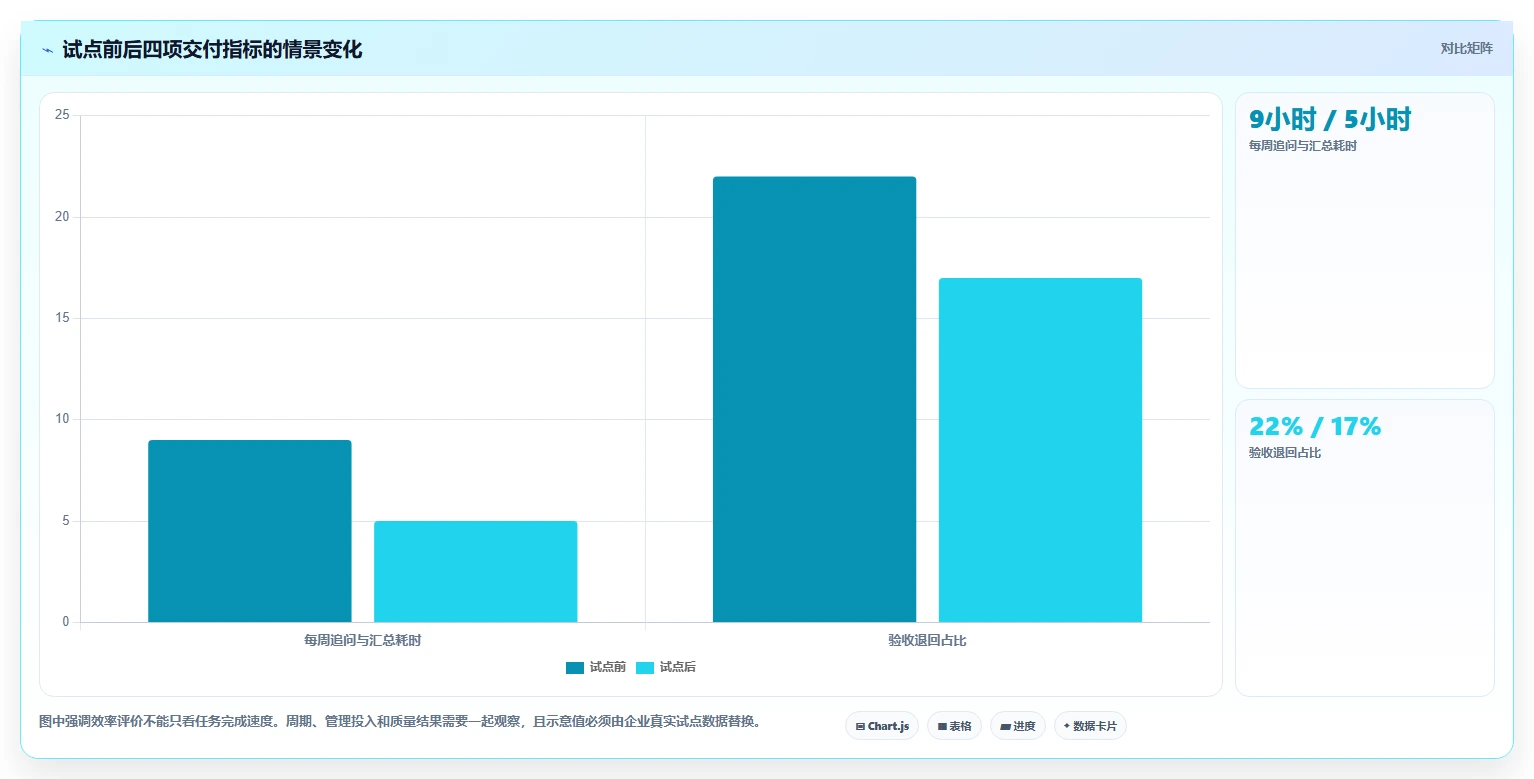Click the 验收退回占比 x-axis label
The image size is (1534, 779).
[927, 640]
